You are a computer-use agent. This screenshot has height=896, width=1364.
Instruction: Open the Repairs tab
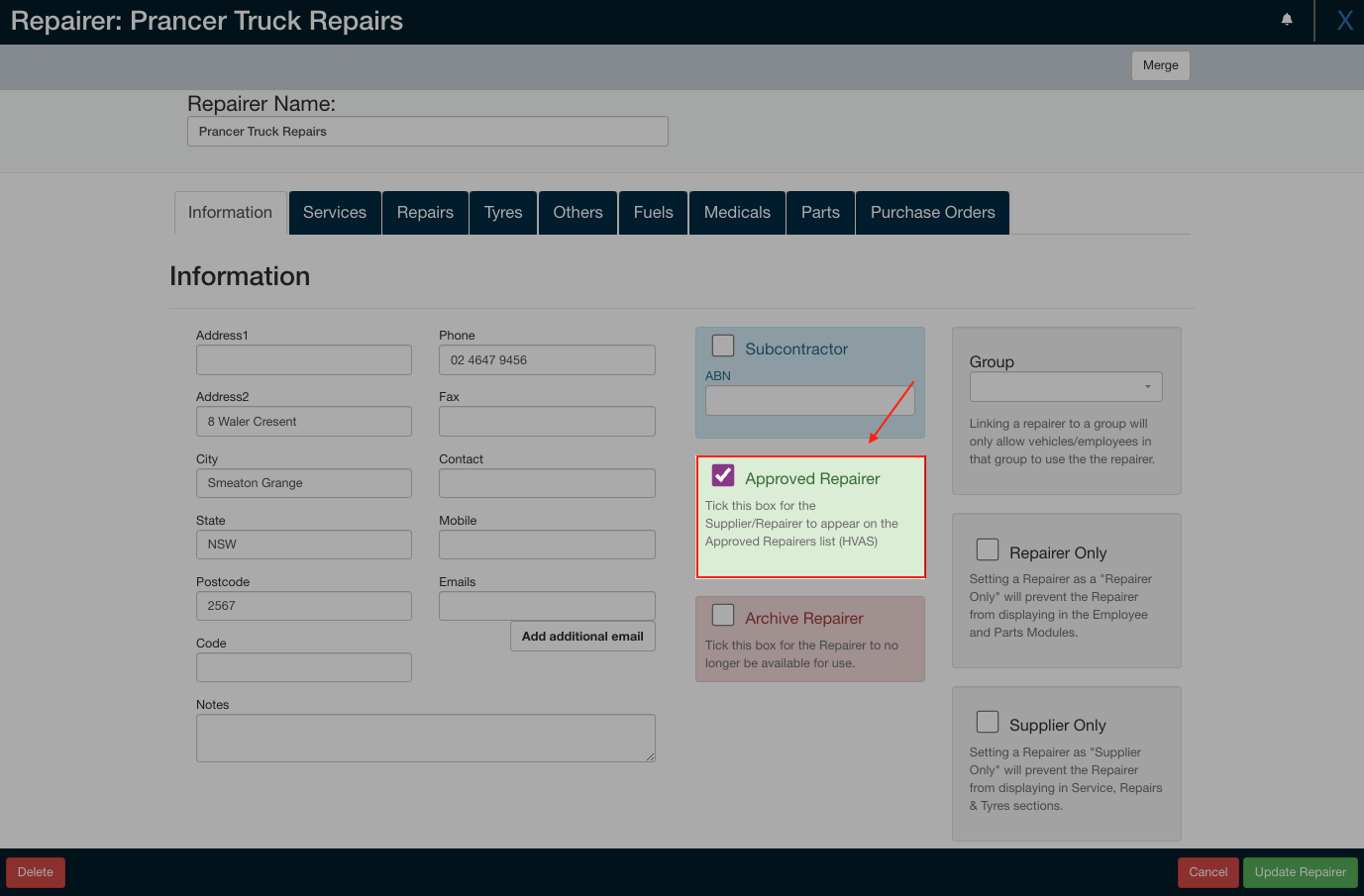pyautogui.click(x=424, y=212)
